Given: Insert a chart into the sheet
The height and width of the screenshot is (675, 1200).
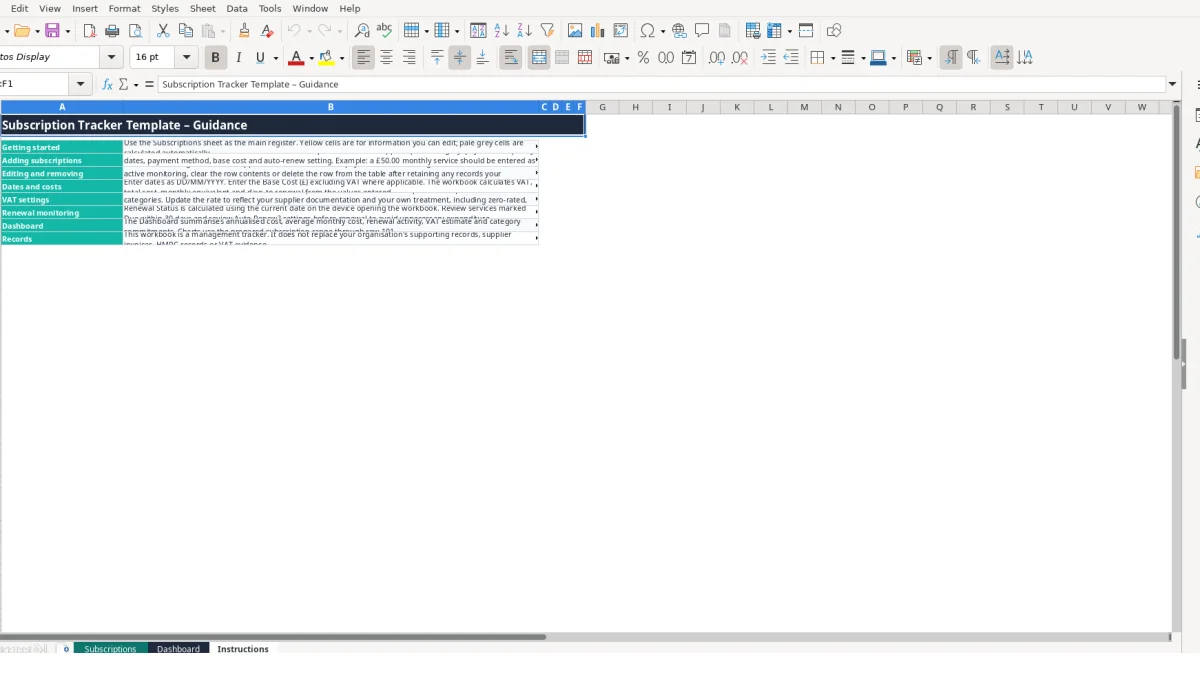Looking at the screenshot, I should coord(598,31).
